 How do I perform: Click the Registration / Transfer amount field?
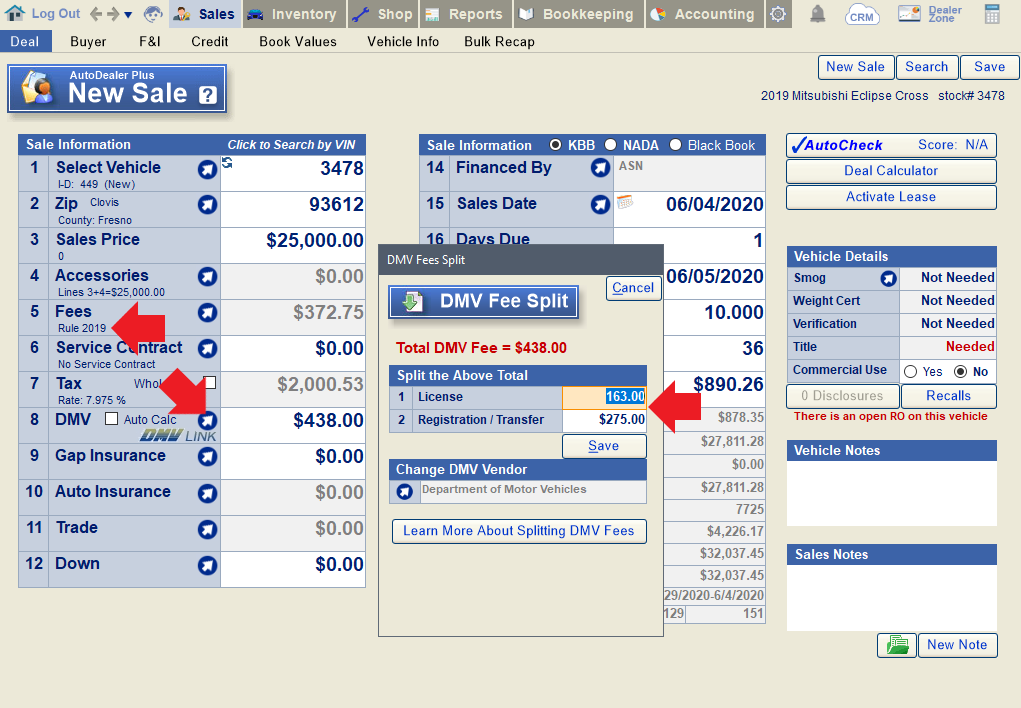604,420
